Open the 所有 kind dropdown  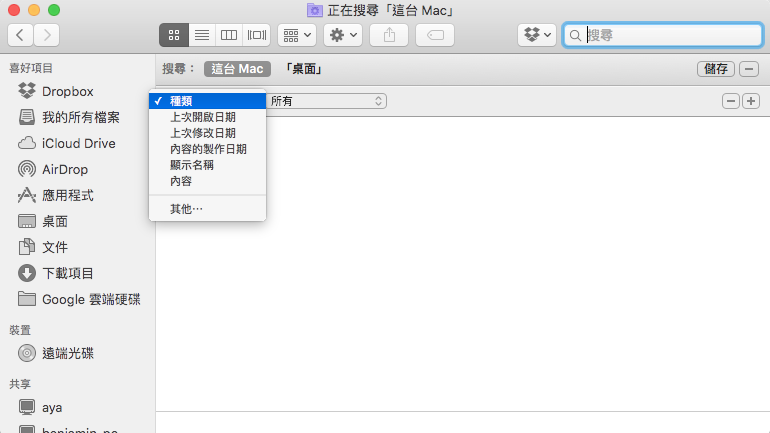[327, 101]
